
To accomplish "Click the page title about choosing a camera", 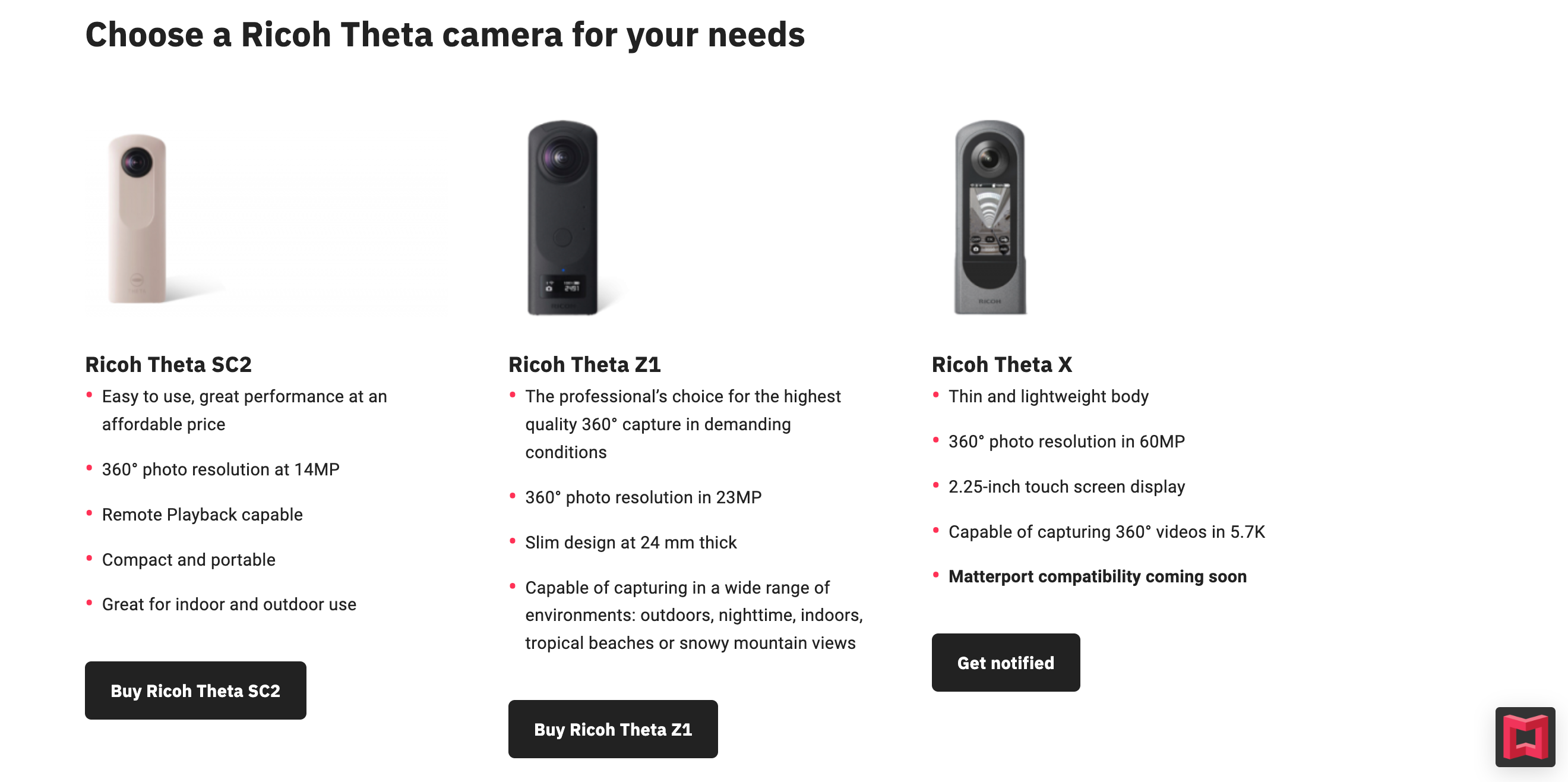I will (445, 34).
